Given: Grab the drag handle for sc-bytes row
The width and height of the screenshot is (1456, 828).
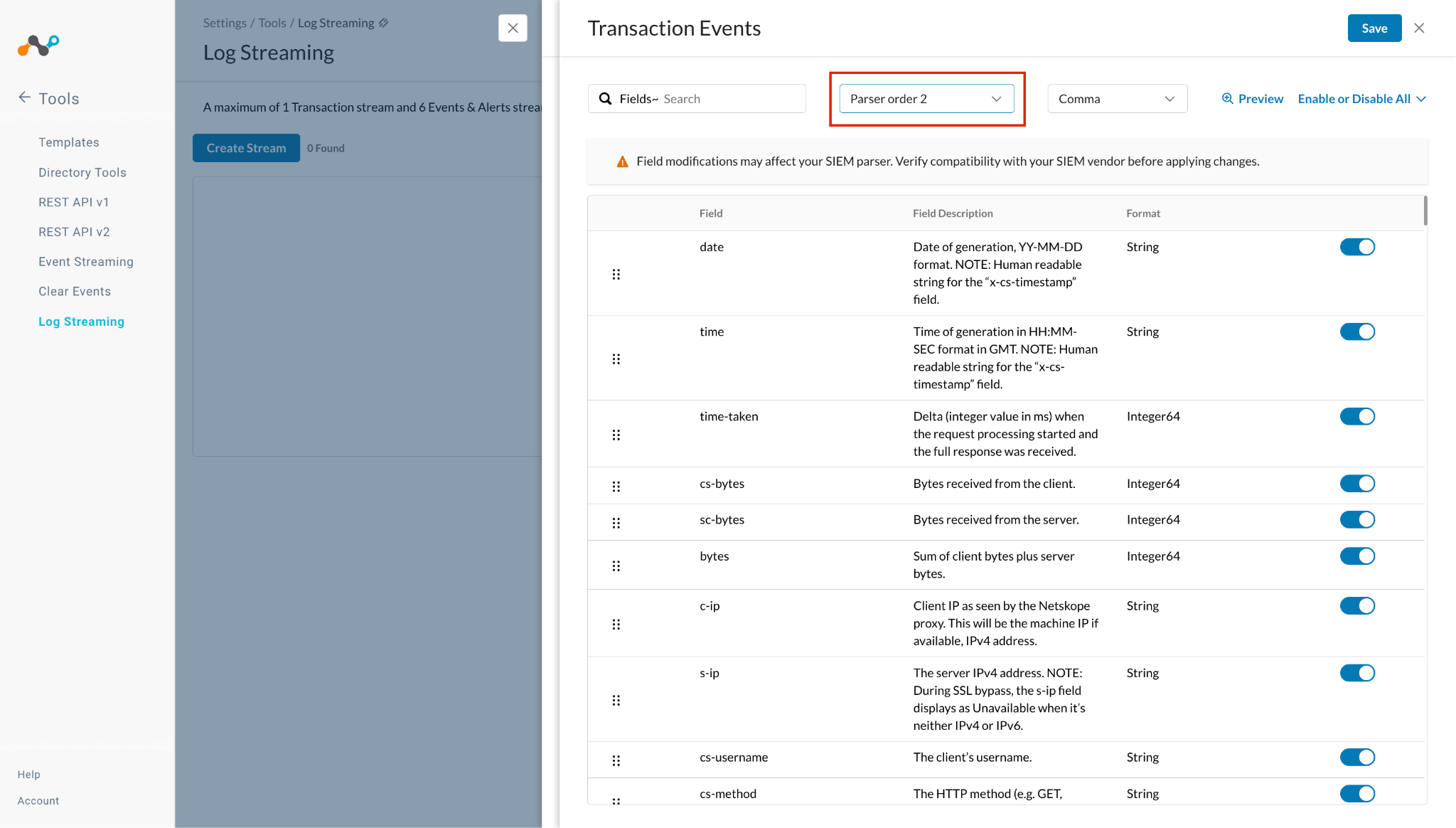Looking at the screenshot, I should pos(616,523).
